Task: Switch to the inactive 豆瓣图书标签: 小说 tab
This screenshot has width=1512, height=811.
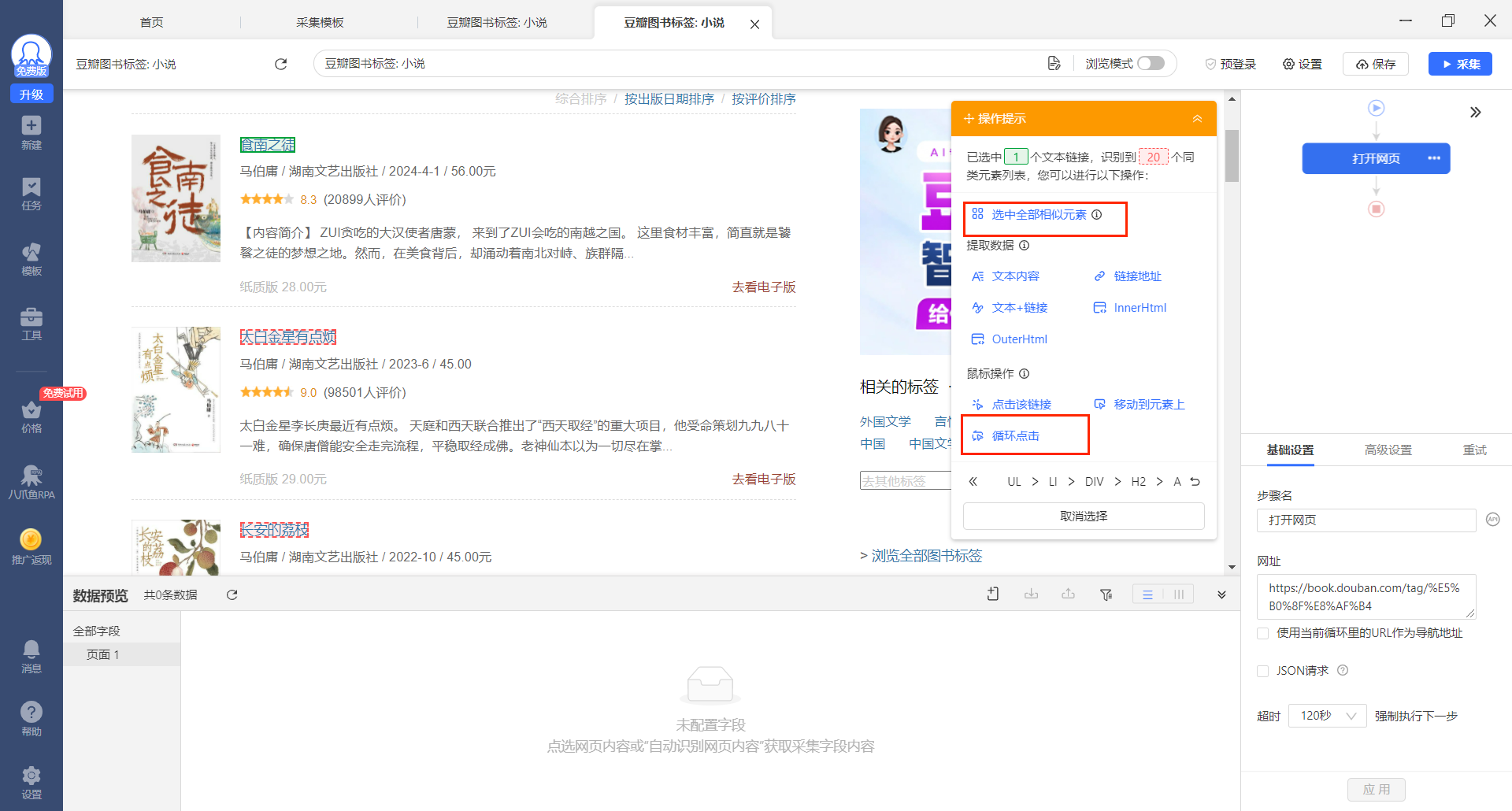Action: tap(497, 22)
